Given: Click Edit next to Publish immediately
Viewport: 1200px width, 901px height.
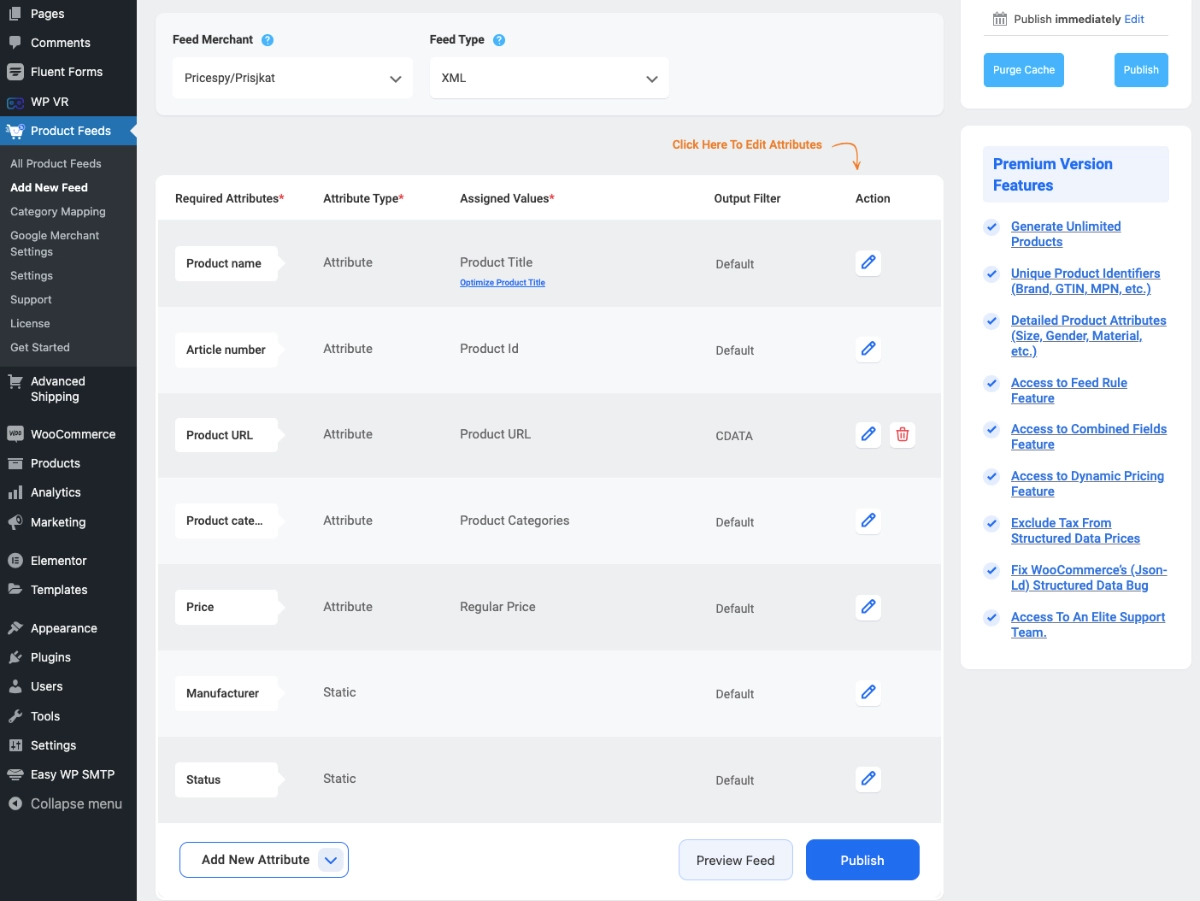Looking at the screenshot, I should pos(1134,19).
